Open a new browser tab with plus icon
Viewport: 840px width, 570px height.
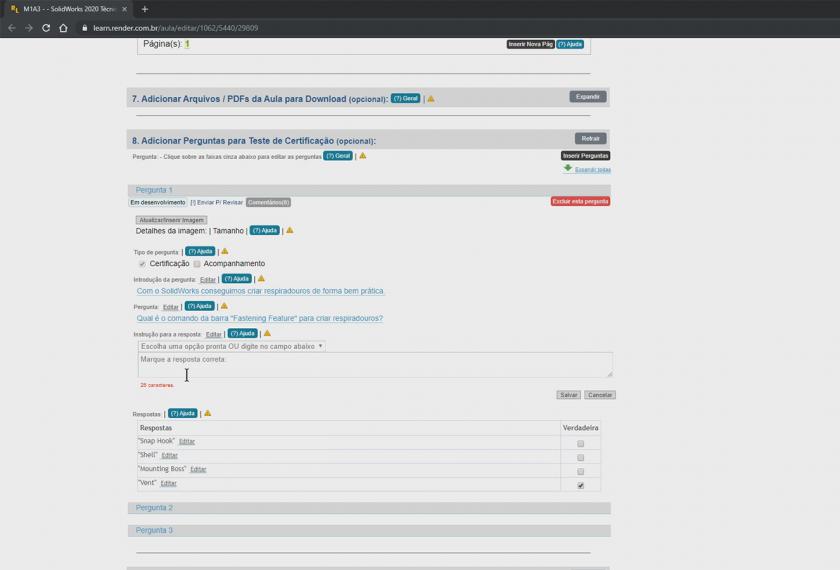144,9
